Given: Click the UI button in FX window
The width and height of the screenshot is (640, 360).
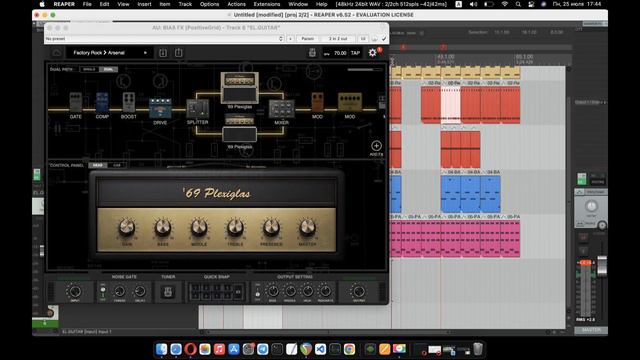Looking at the screenshot, I should click(363, 39).
